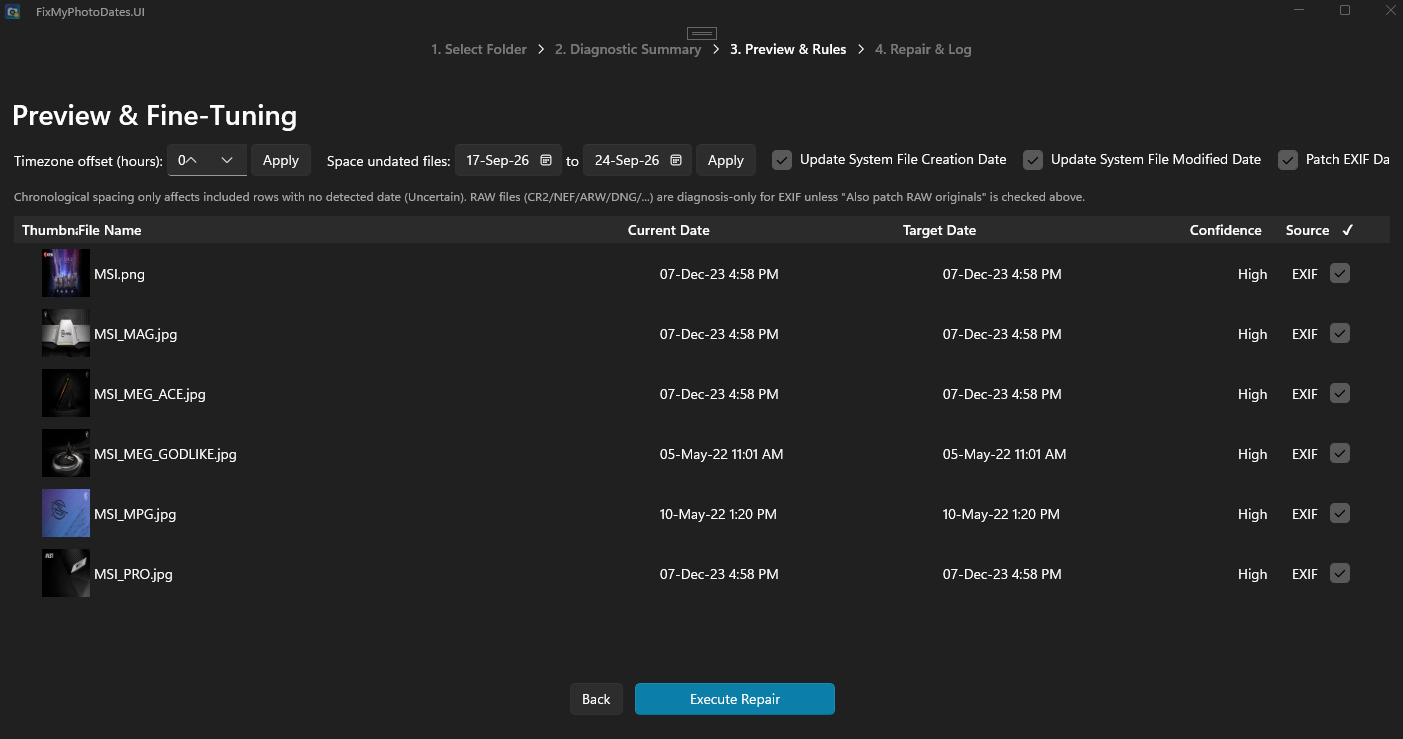Uncheck include box for MSI_PRO.jpg row
The width and height of the screenshot is (1403, 739).
(1340, 573)
